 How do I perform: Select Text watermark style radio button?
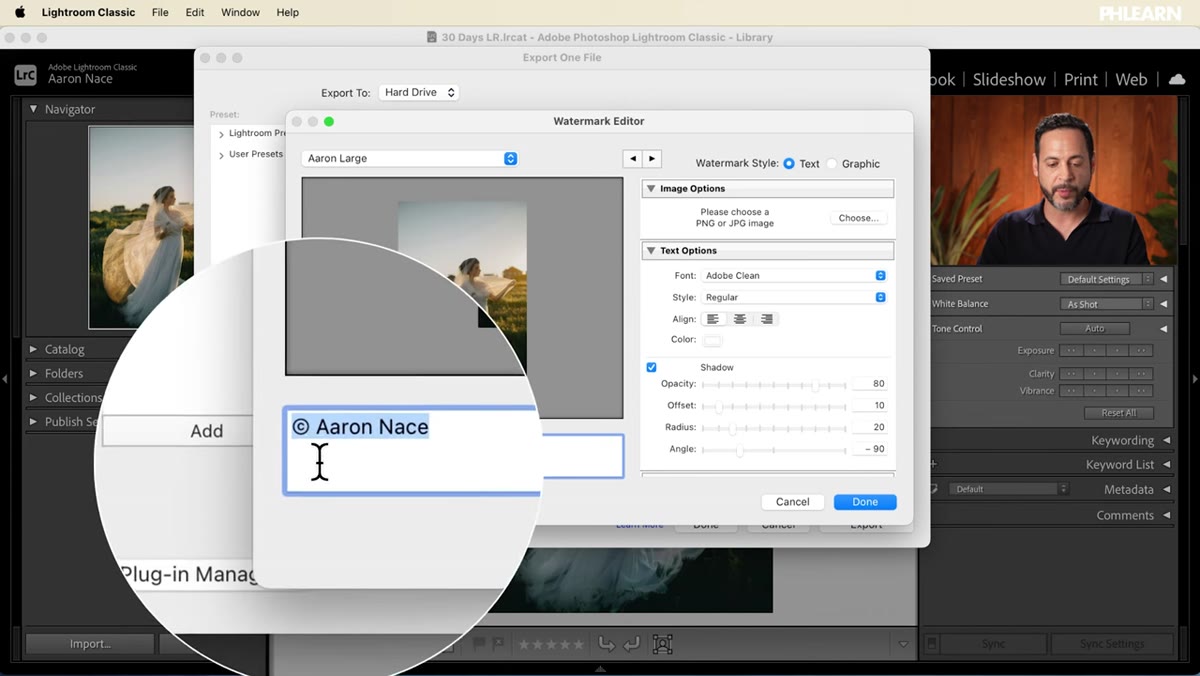pos(789,163)
